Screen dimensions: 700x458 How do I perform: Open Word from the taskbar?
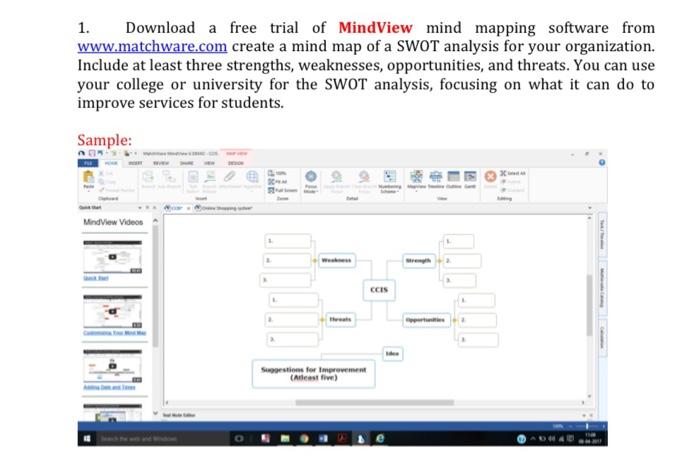323,439
